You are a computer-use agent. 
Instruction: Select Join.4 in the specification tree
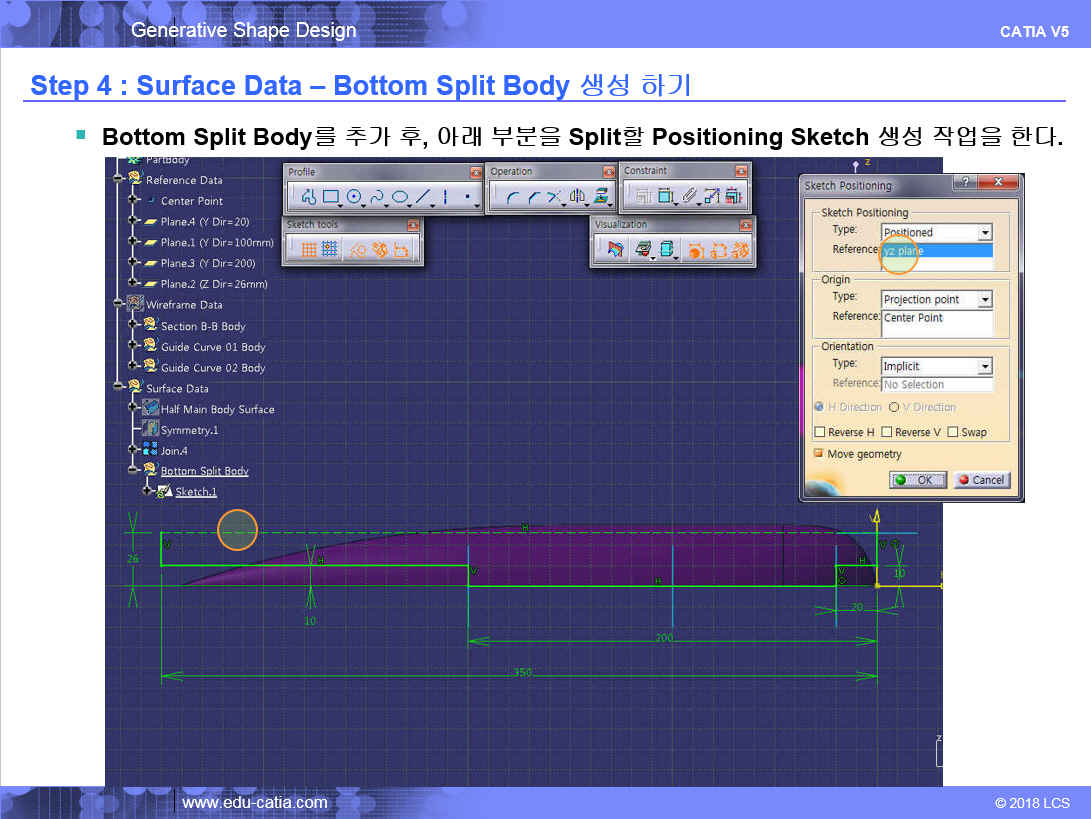click(x=175, y=450)
